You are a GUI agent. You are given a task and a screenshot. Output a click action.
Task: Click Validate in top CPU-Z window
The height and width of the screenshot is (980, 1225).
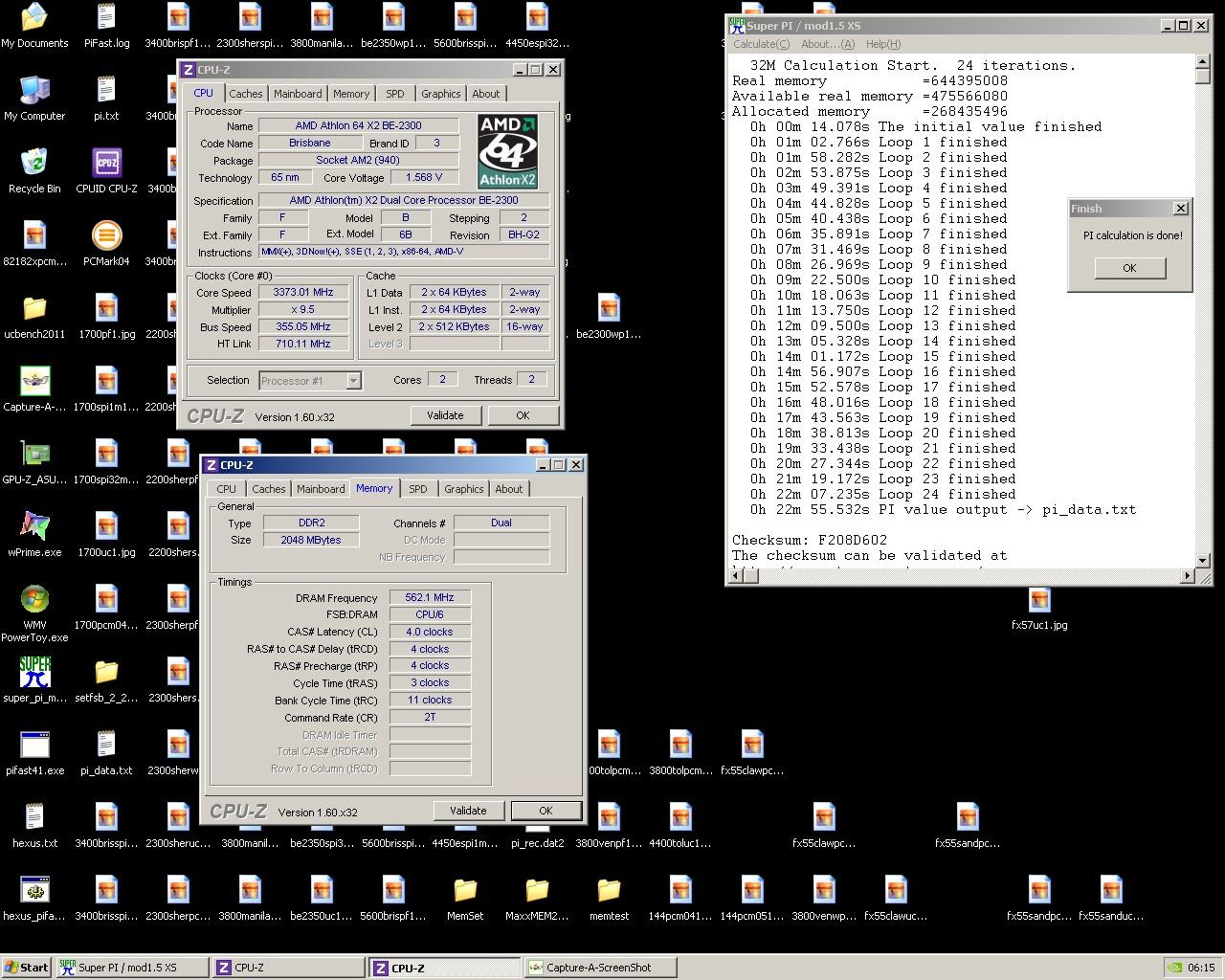[x=445, y=415]
